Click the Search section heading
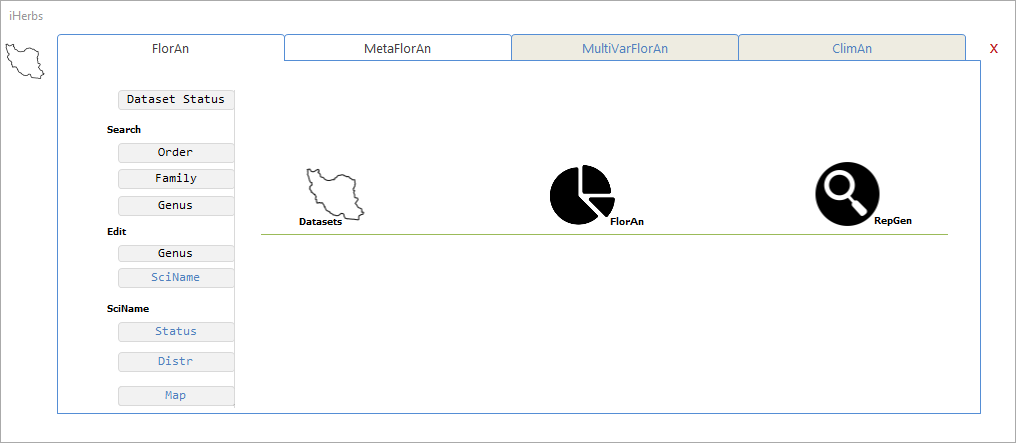Image resolution: width=1016 pixels, height=443 pixels. click(x=124, y=130)
